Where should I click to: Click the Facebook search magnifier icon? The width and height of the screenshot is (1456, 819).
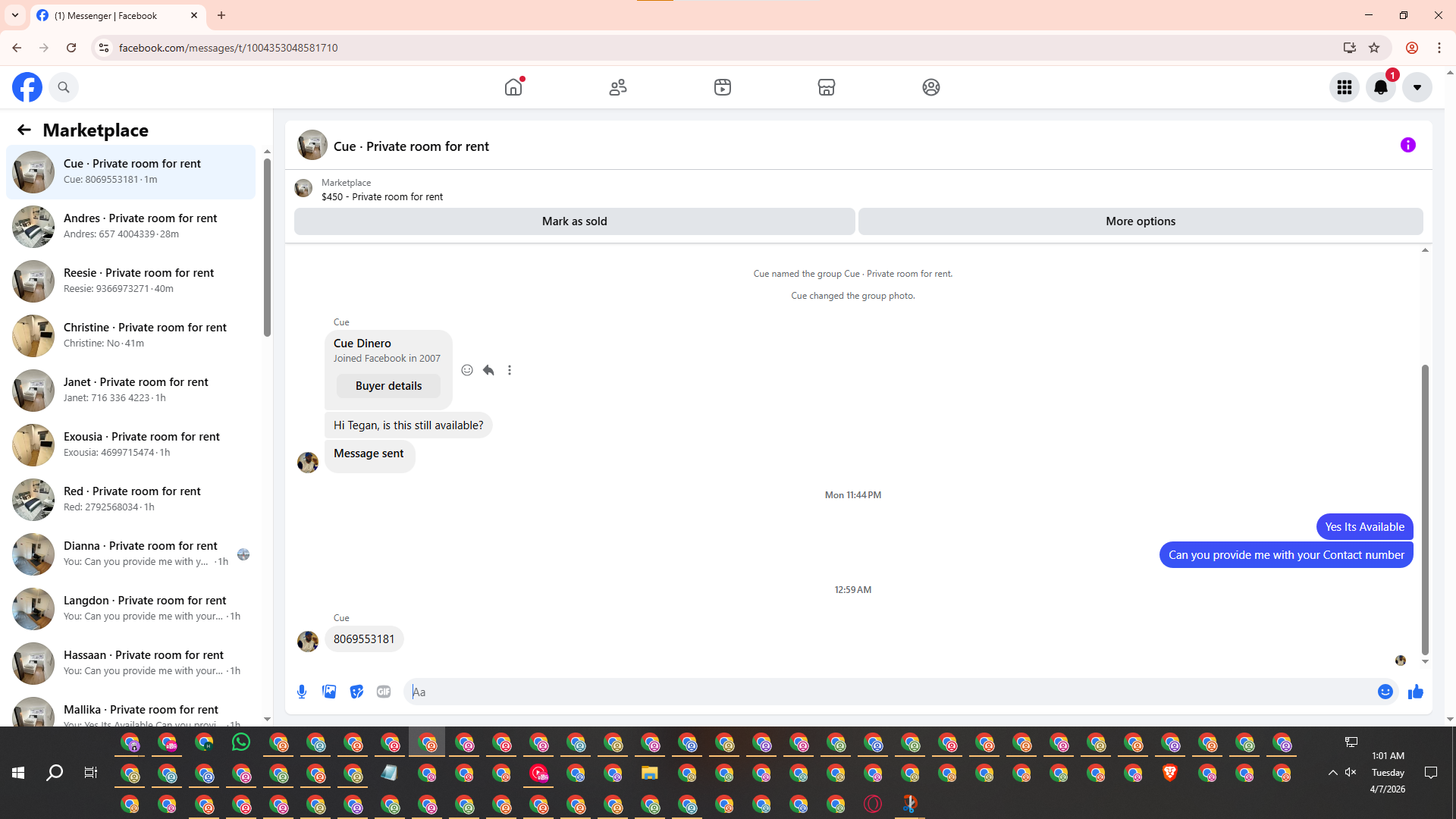[64, 87]
